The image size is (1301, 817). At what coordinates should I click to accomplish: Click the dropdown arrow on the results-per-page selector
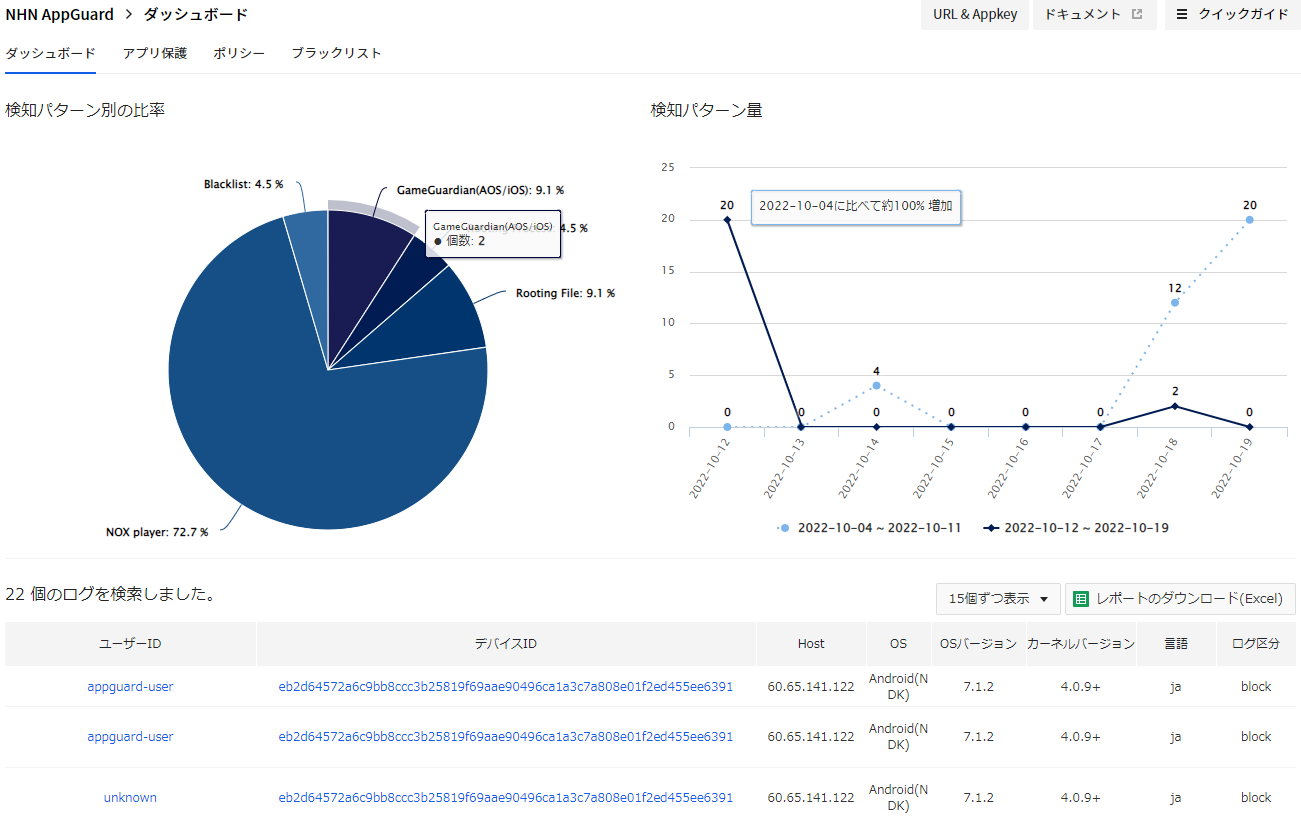click(1045, 598)
